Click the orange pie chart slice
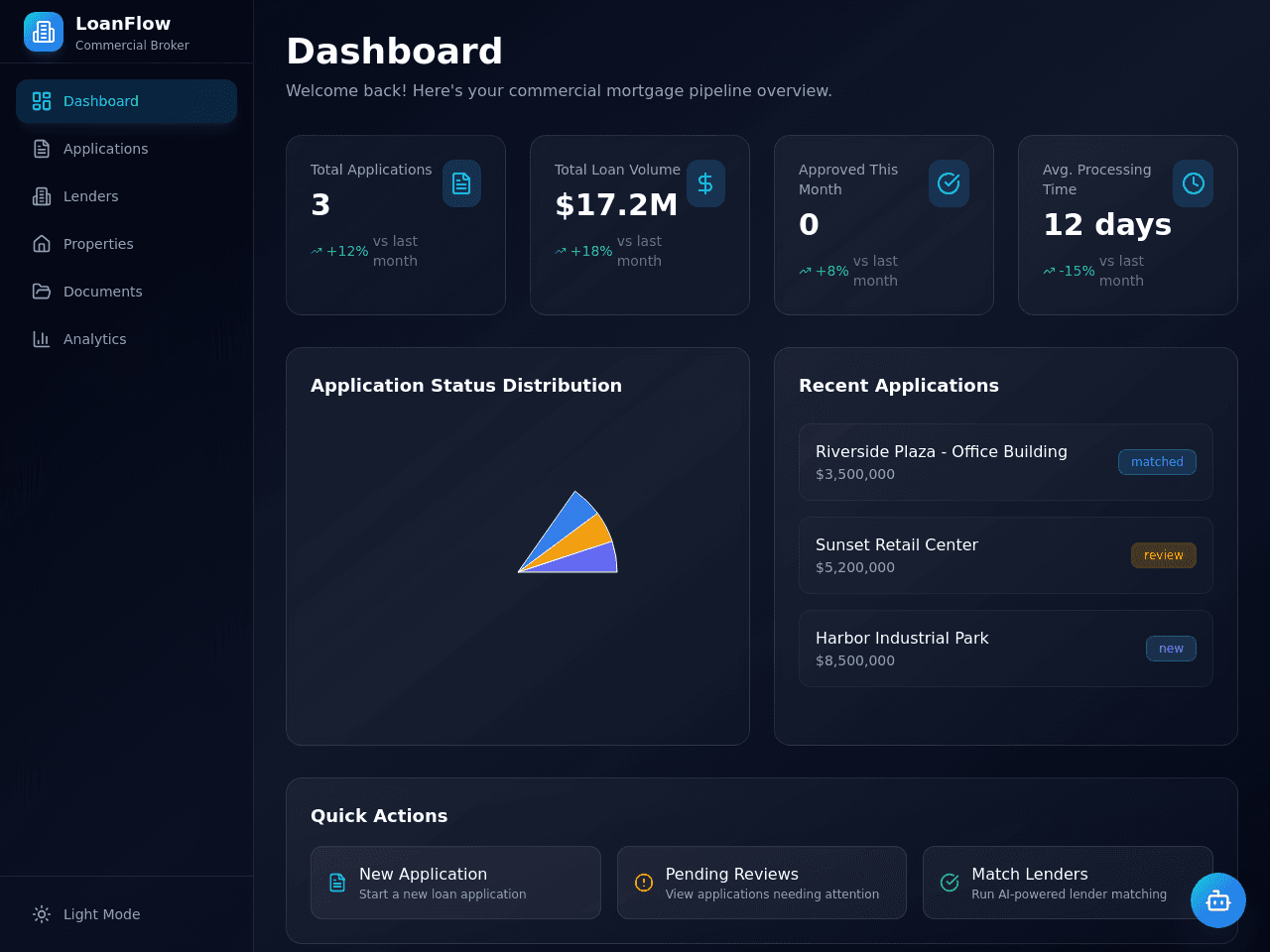 (x=587, y=540)
